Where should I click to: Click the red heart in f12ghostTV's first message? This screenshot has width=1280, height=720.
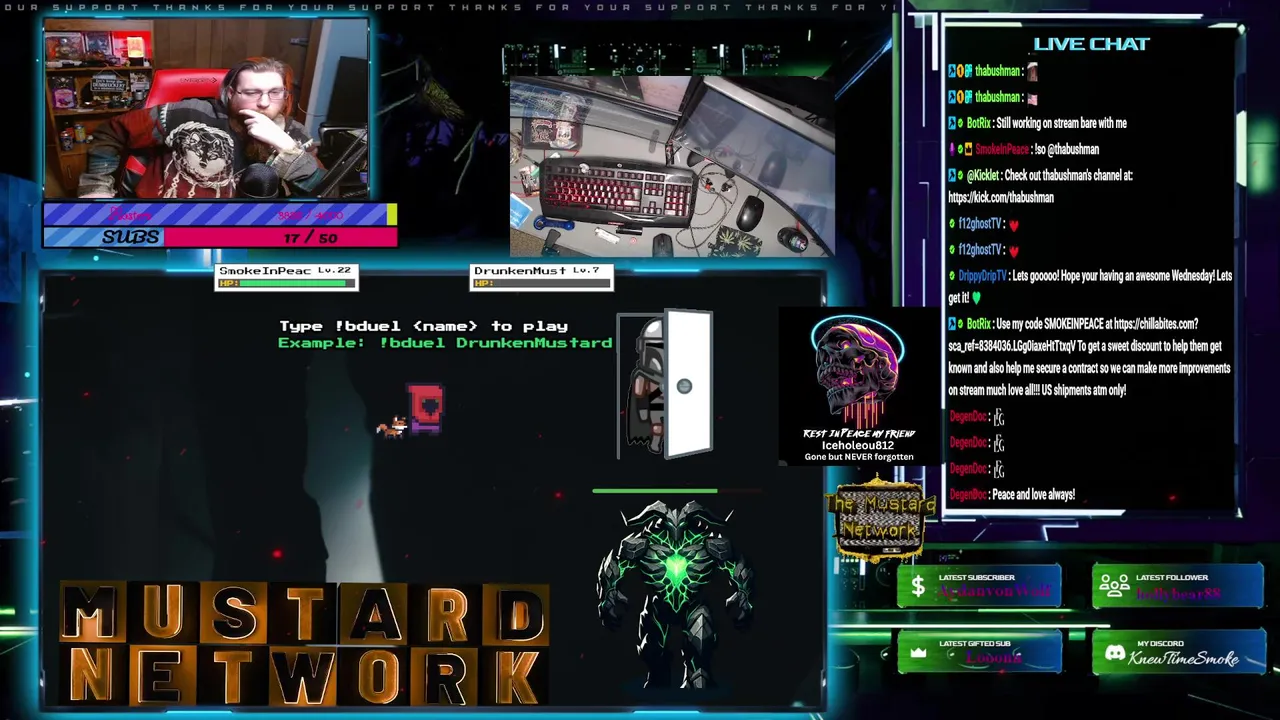[x=1013, y=225]
